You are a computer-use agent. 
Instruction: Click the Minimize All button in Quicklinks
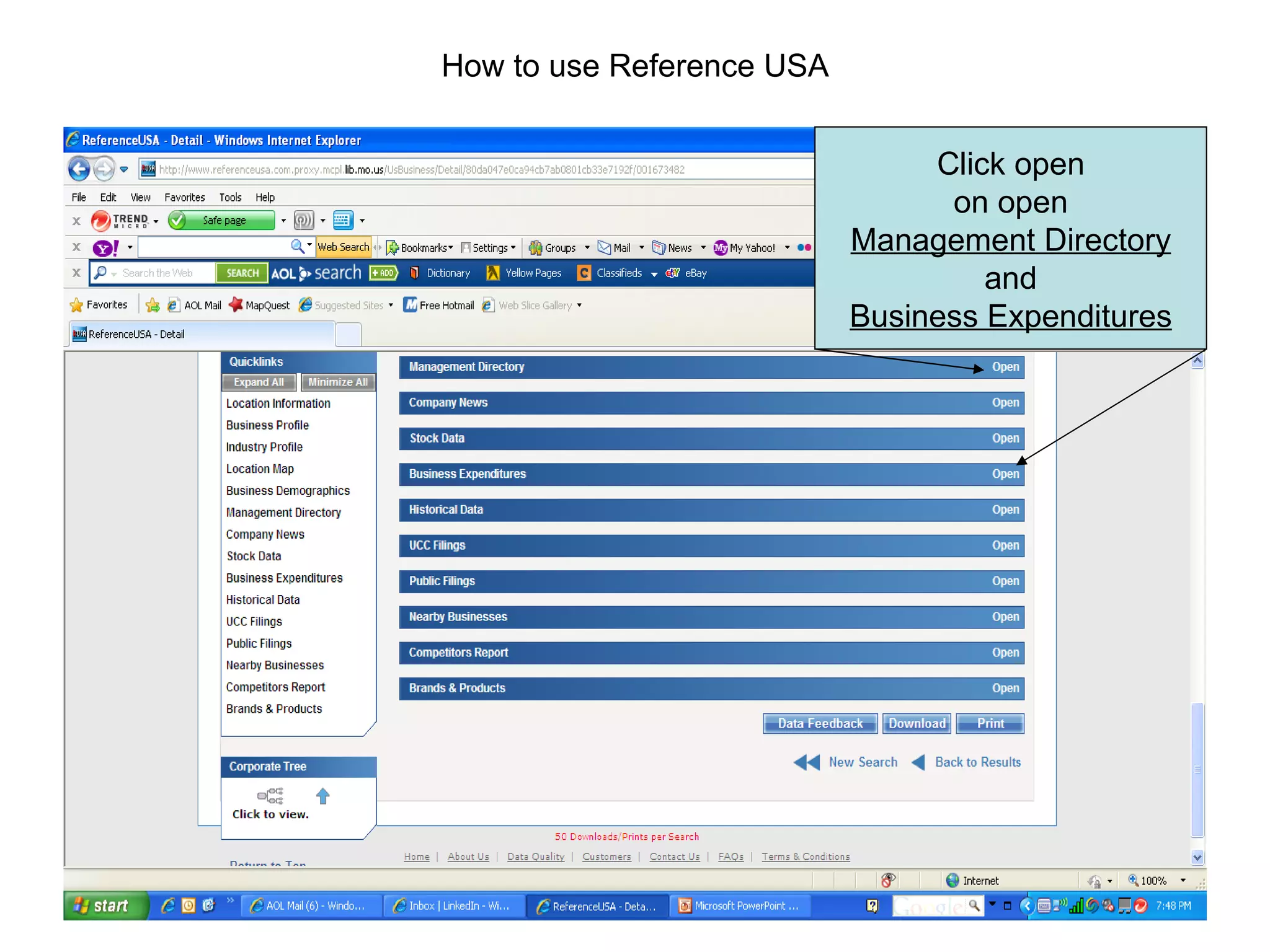tap(338, 382)
